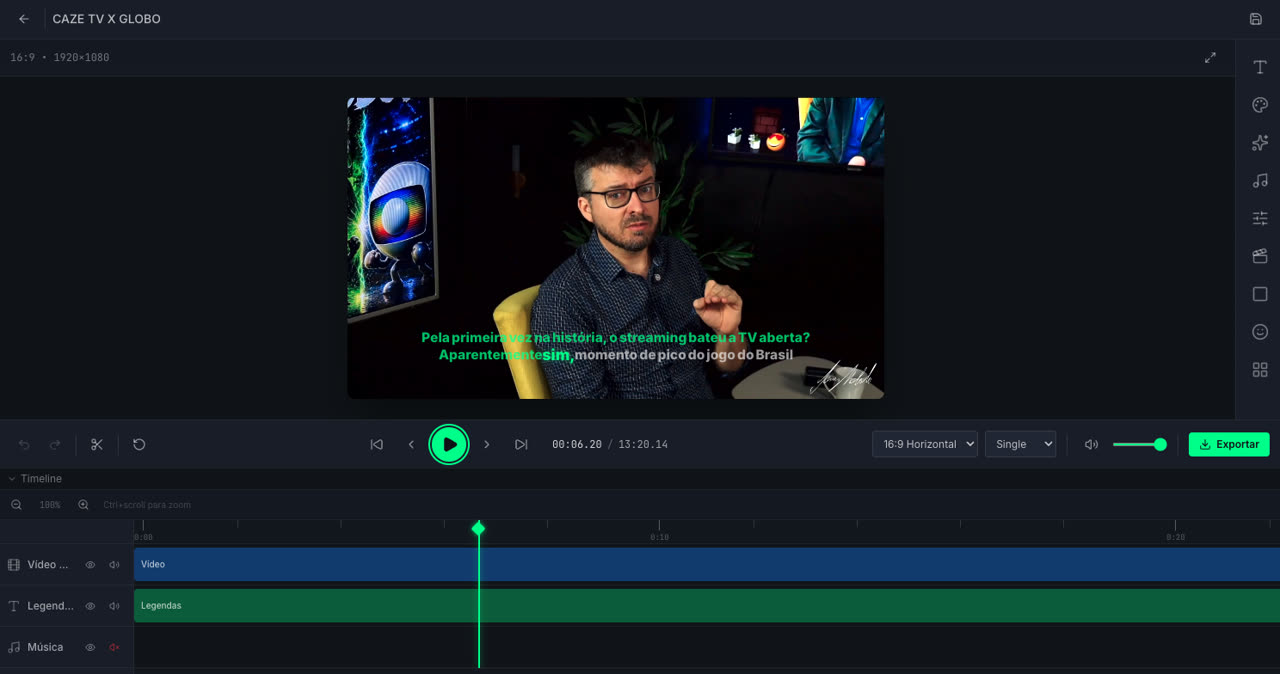The image size is (1280, 674).
Task: Click the 0:10 ruler mark
Action: (659, 537)
